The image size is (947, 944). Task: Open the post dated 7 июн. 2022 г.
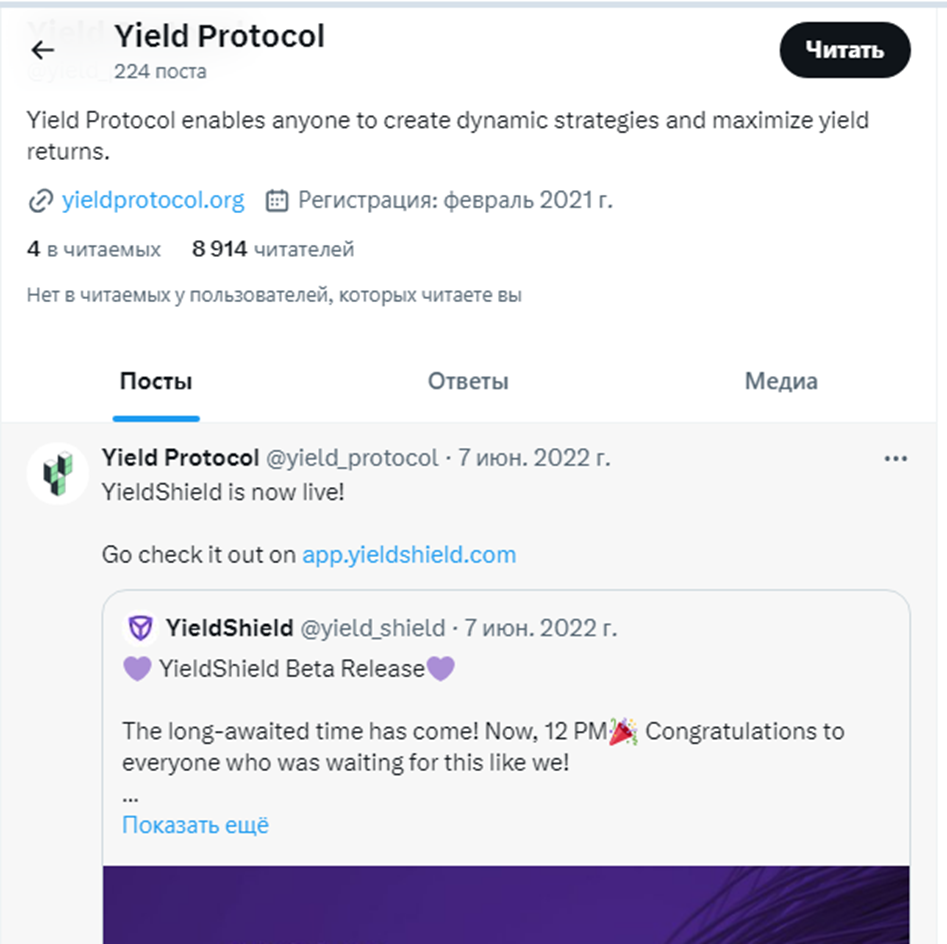tap(534, 458)
